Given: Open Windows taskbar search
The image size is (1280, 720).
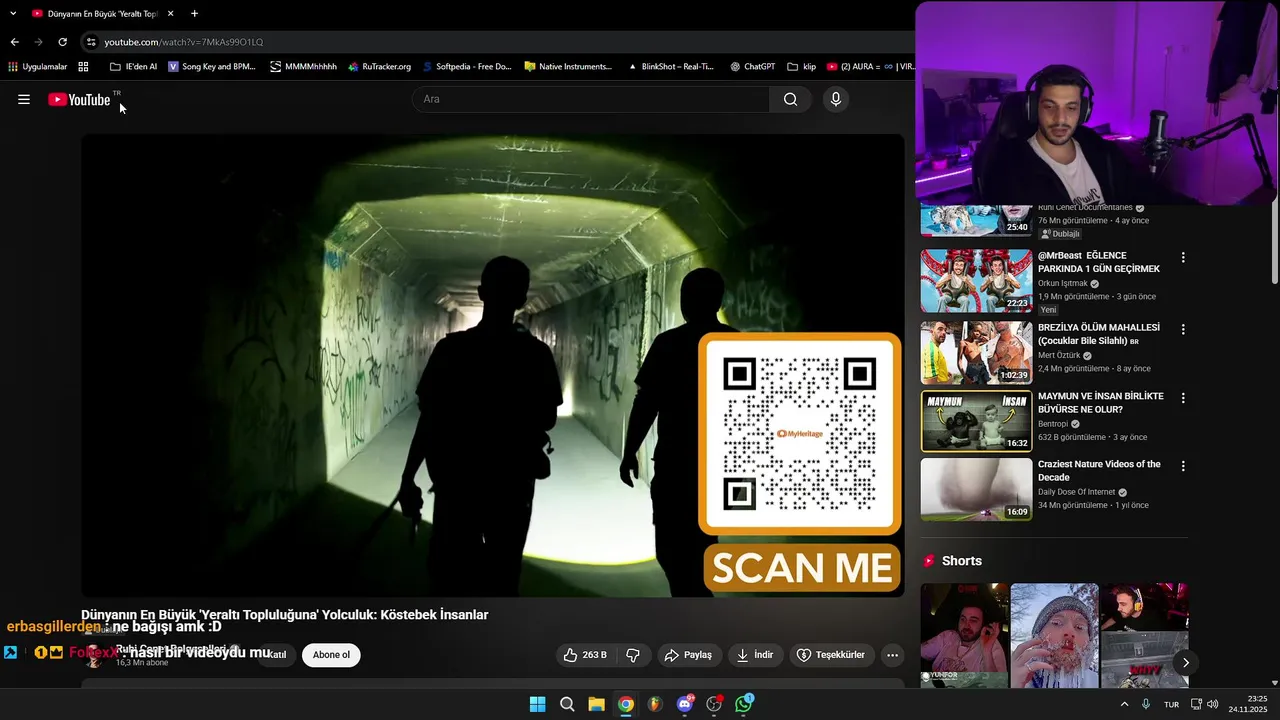Looking at the screenshot, I should [567, 704].
